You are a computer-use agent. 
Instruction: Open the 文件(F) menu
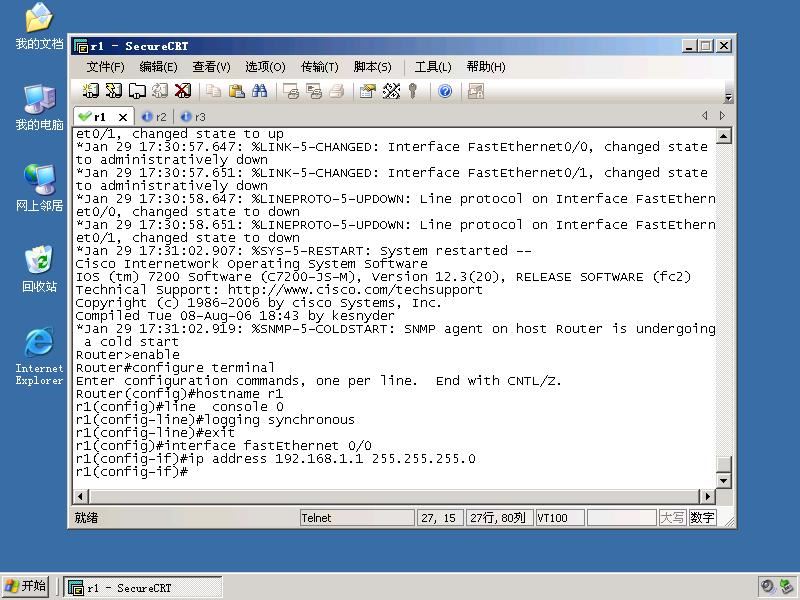pos(105,67)
